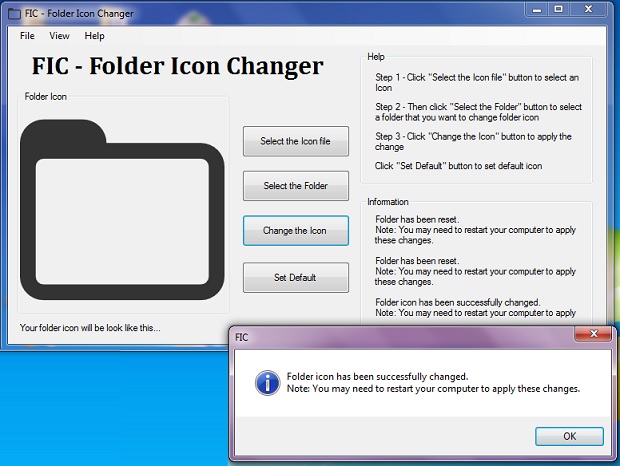This screenshot has width=620, height=466.
Task: Click the FIC app icon in title bar
Action: [x=15, y=14]
